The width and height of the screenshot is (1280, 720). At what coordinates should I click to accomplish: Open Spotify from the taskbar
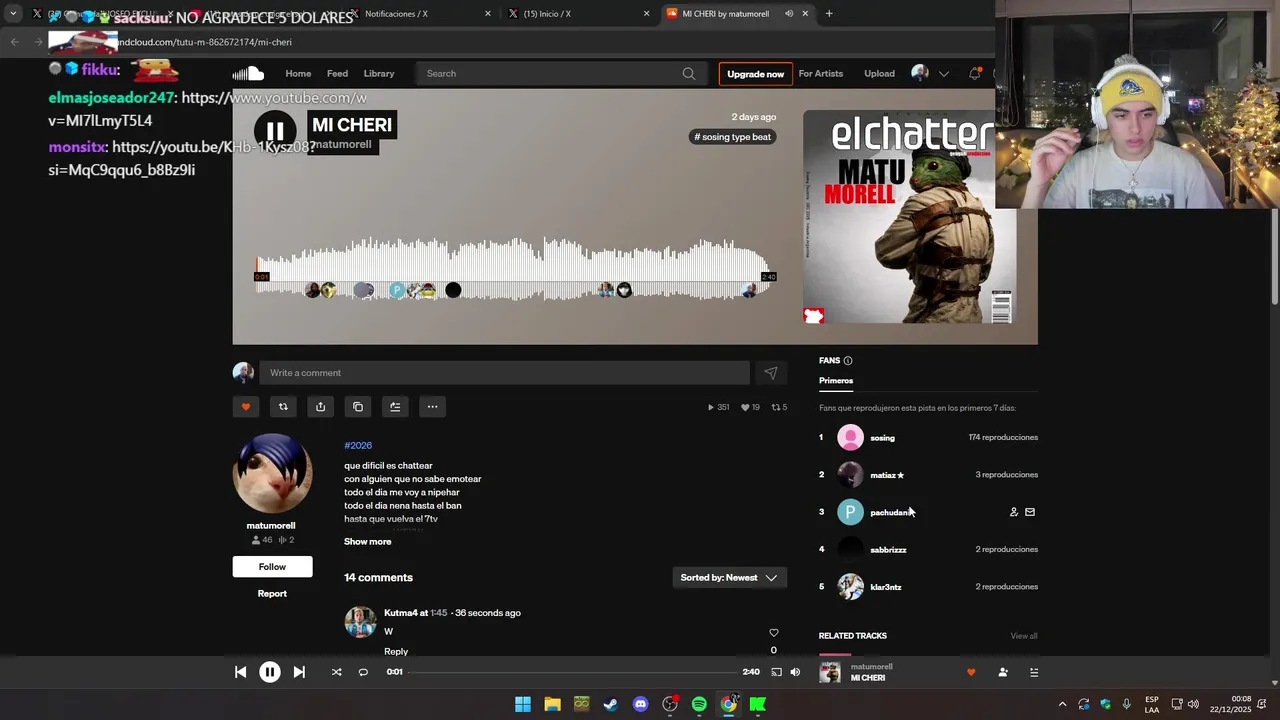pos(699,704)
